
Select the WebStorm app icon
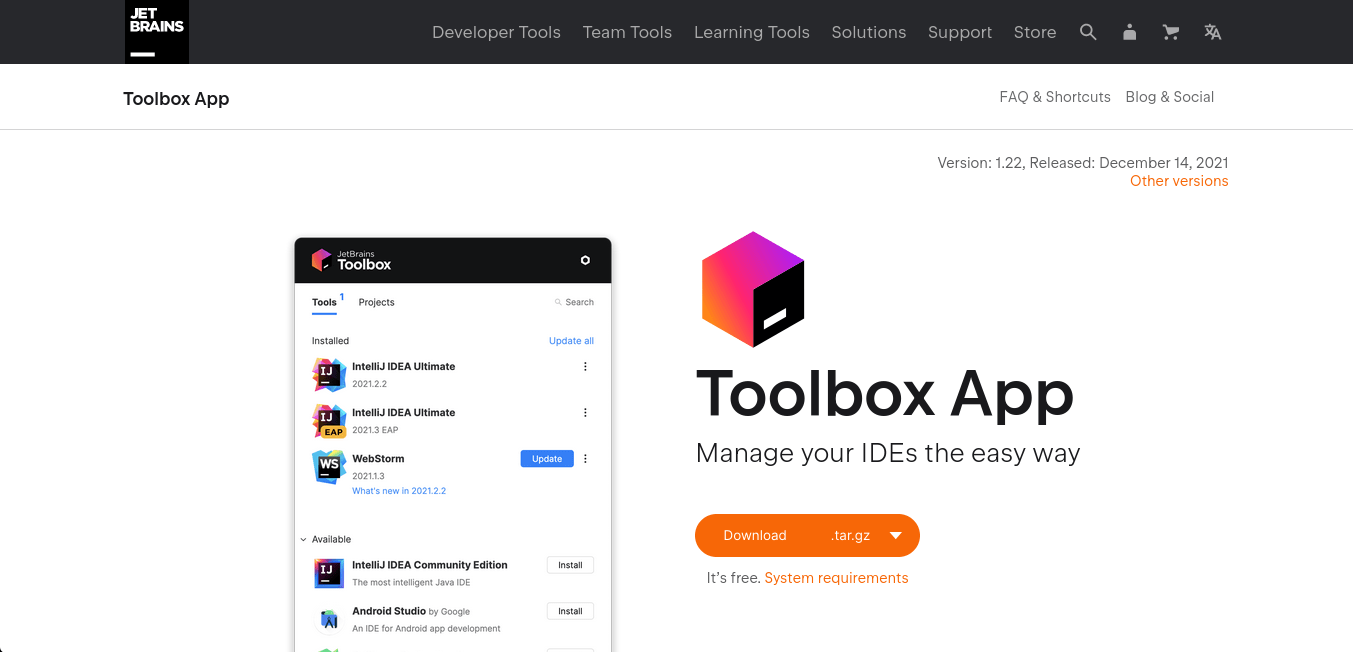pos(328,466)
